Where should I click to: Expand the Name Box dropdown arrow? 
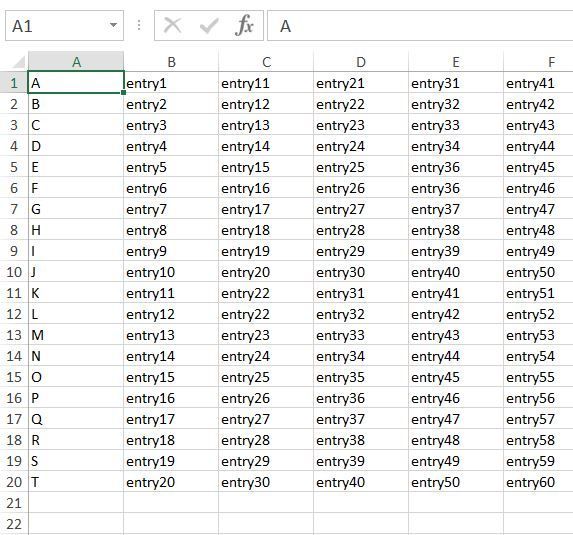point(113,25)
